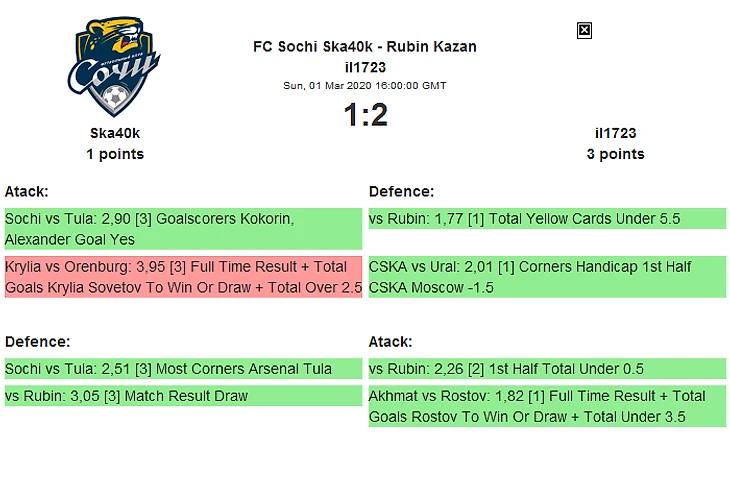730x480 pixels.
Task: Click the match date Sun, 01 Mar 2020
Action: tap(365, 86)
